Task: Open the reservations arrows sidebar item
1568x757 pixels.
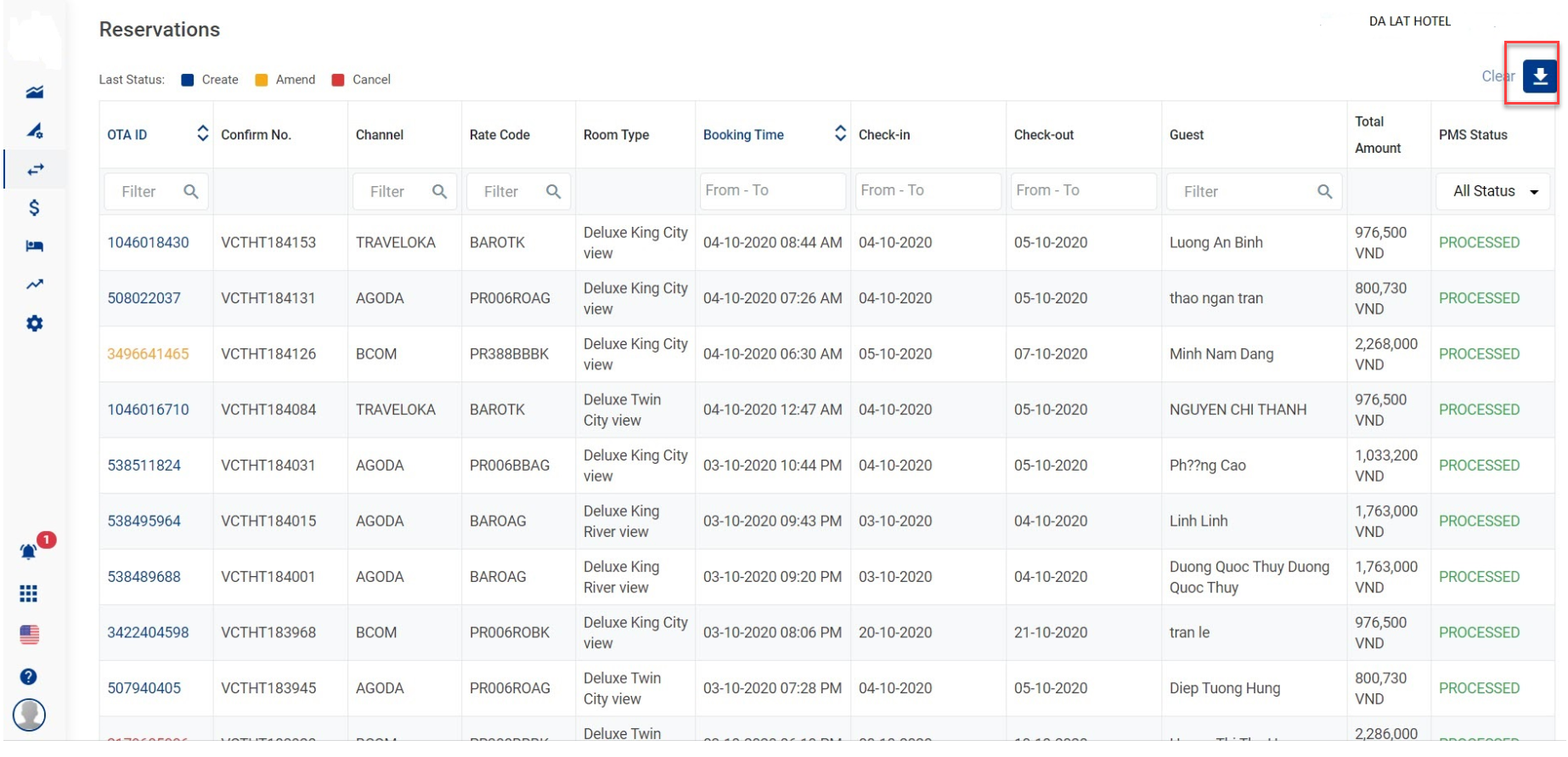Action: [35, 169]
